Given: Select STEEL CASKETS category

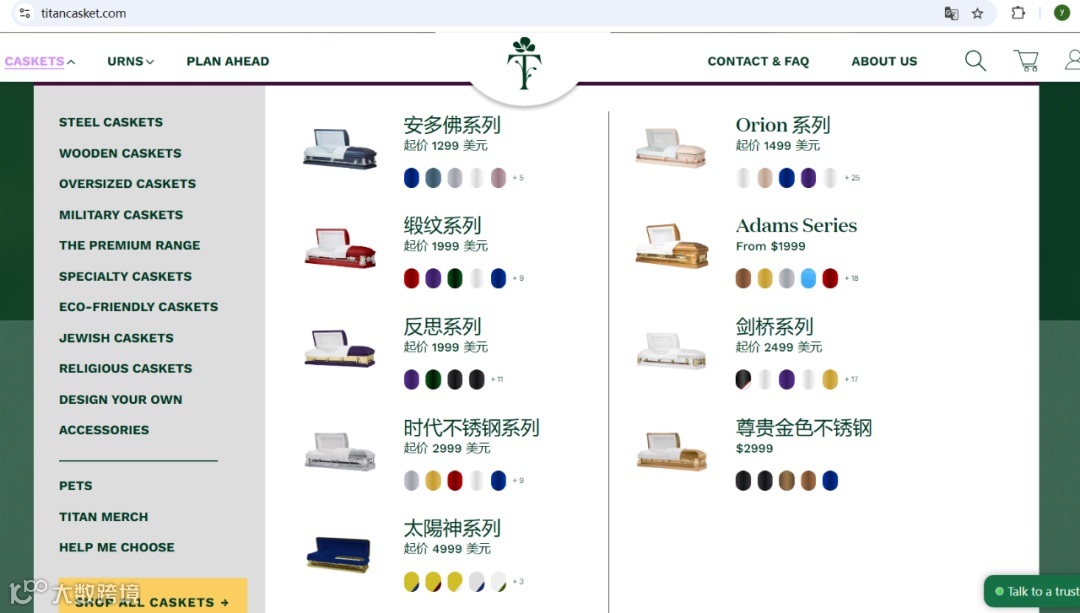Looking at the screenshot, I should tap(111, 122).
